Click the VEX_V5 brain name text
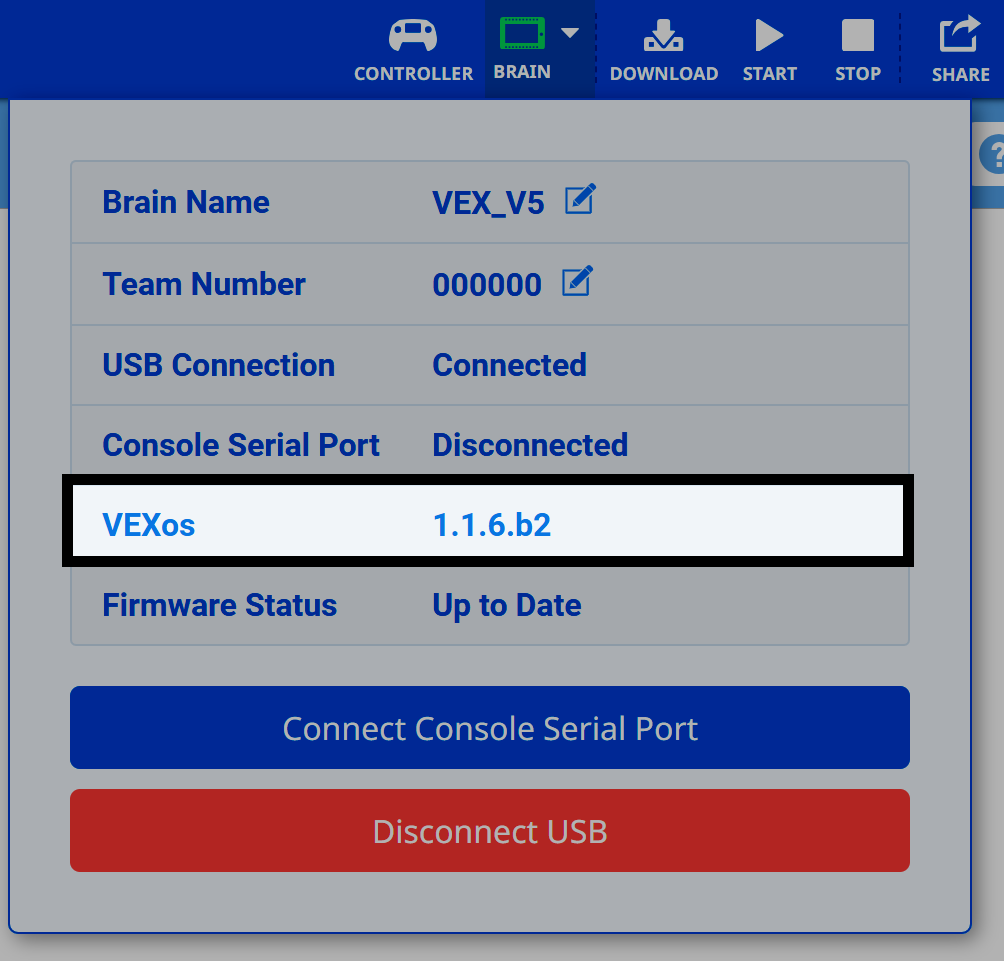 point(487,201)
